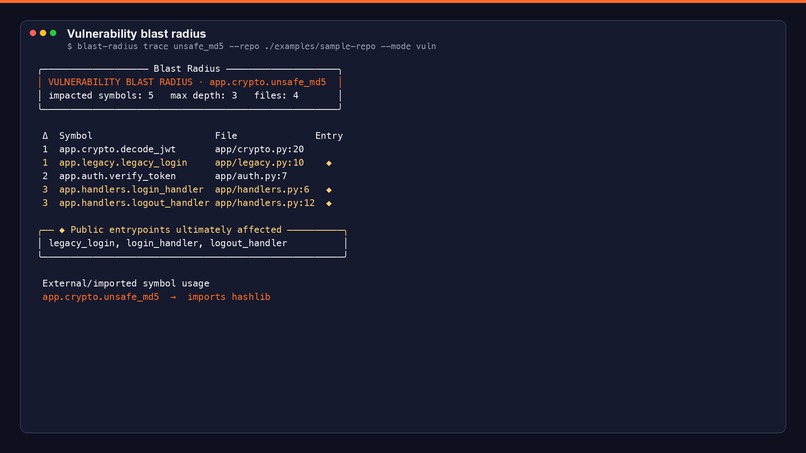Click 'max depth: 3' stat
Viewport: 806px width, 453px height.
[x=204, y=95]
